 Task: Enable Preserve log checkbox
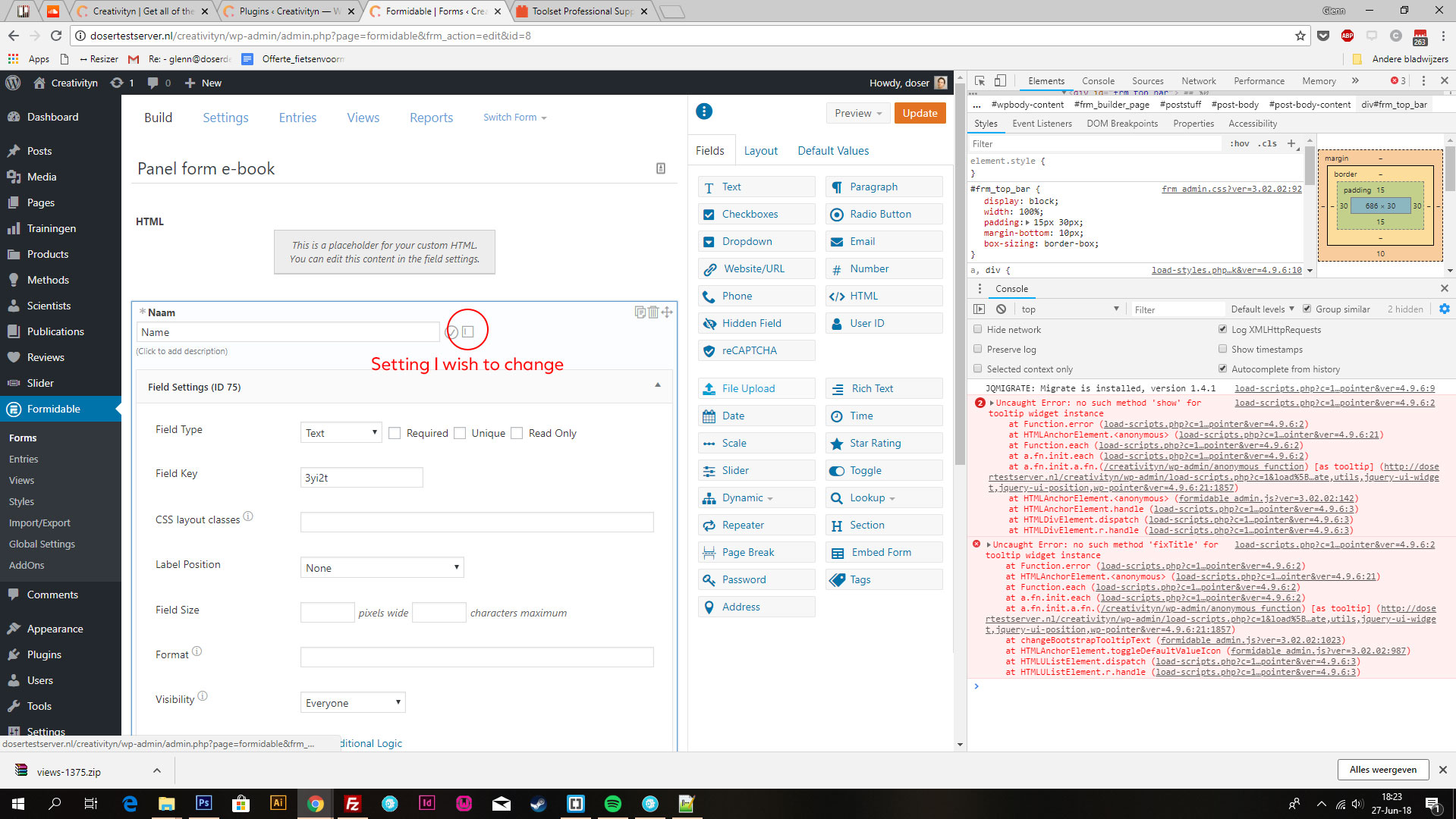point(978,349)
